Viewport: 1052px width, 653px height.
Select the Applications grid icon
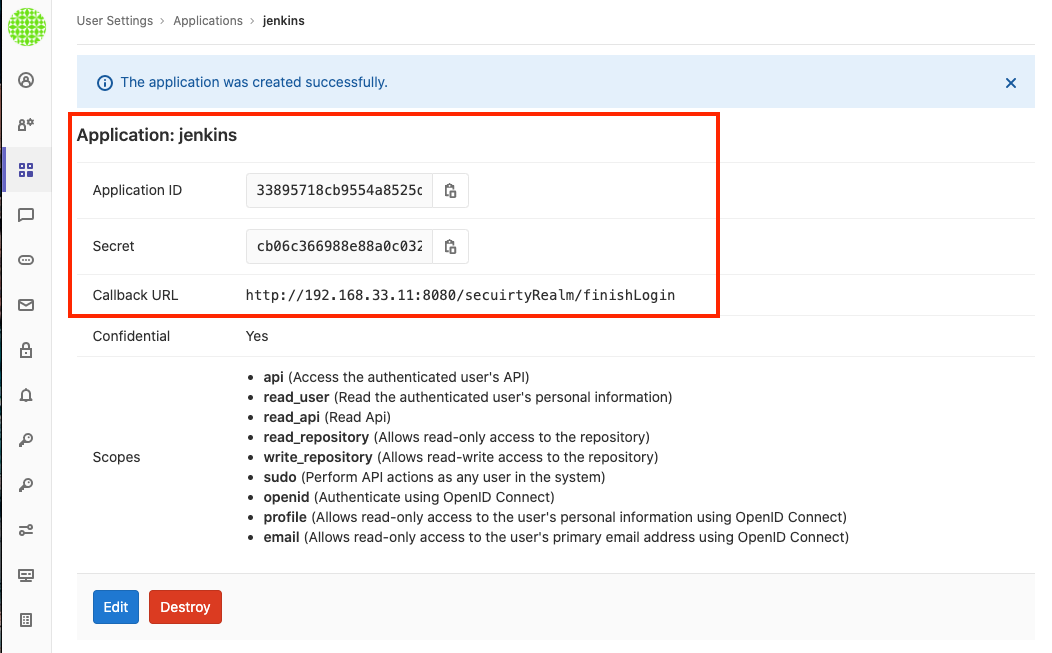[26, 170]
